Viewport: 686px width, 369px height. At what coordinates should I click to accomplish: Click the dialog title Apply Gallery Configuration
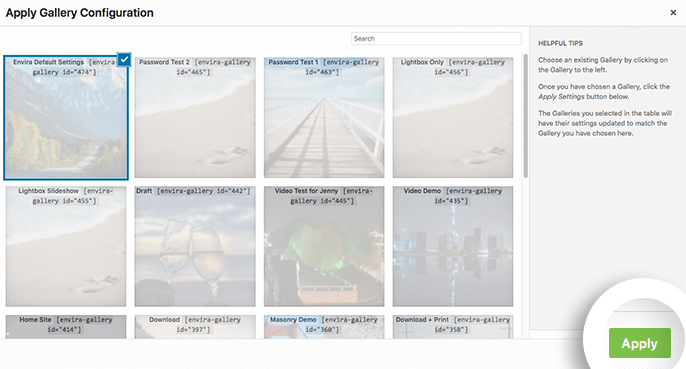tap(80, 13)
